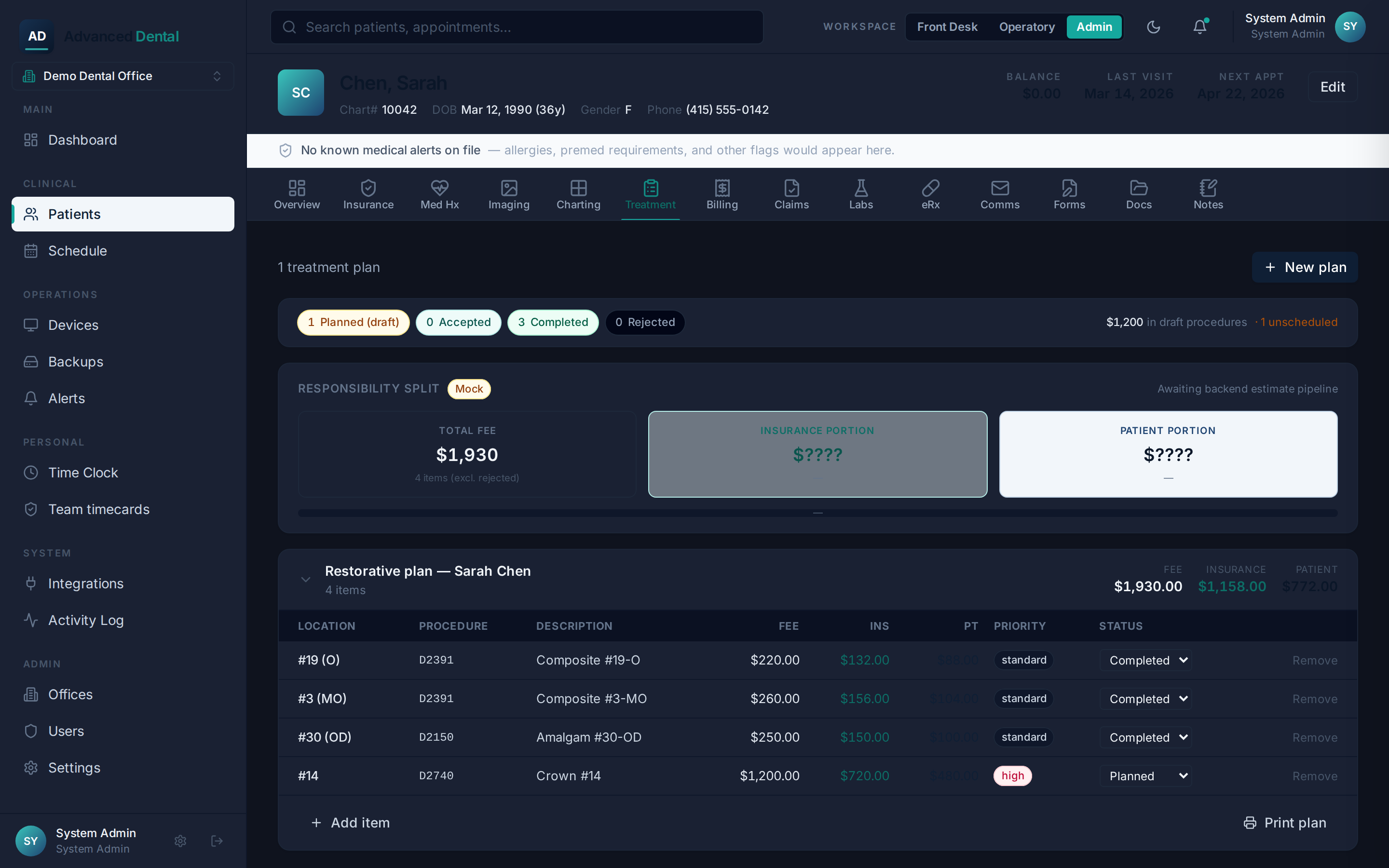Switch to the Billing tab
This screenshot has height=868, width=1389.
pyautogui.click(x=722, y=195)
